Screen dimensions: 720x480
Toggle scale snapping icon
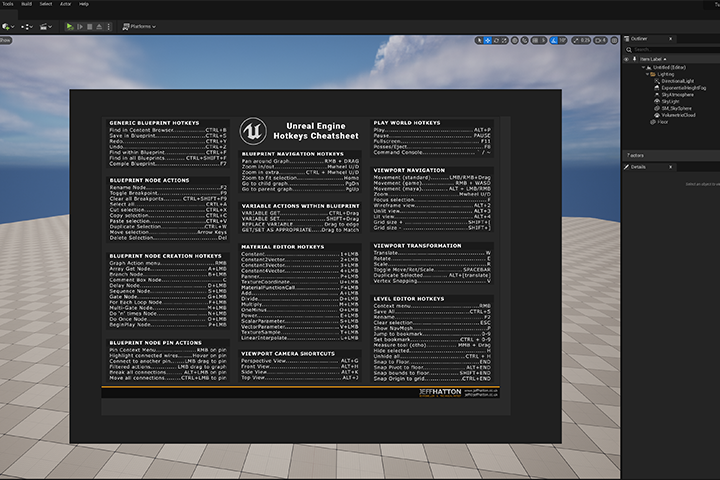pos(575,40)
